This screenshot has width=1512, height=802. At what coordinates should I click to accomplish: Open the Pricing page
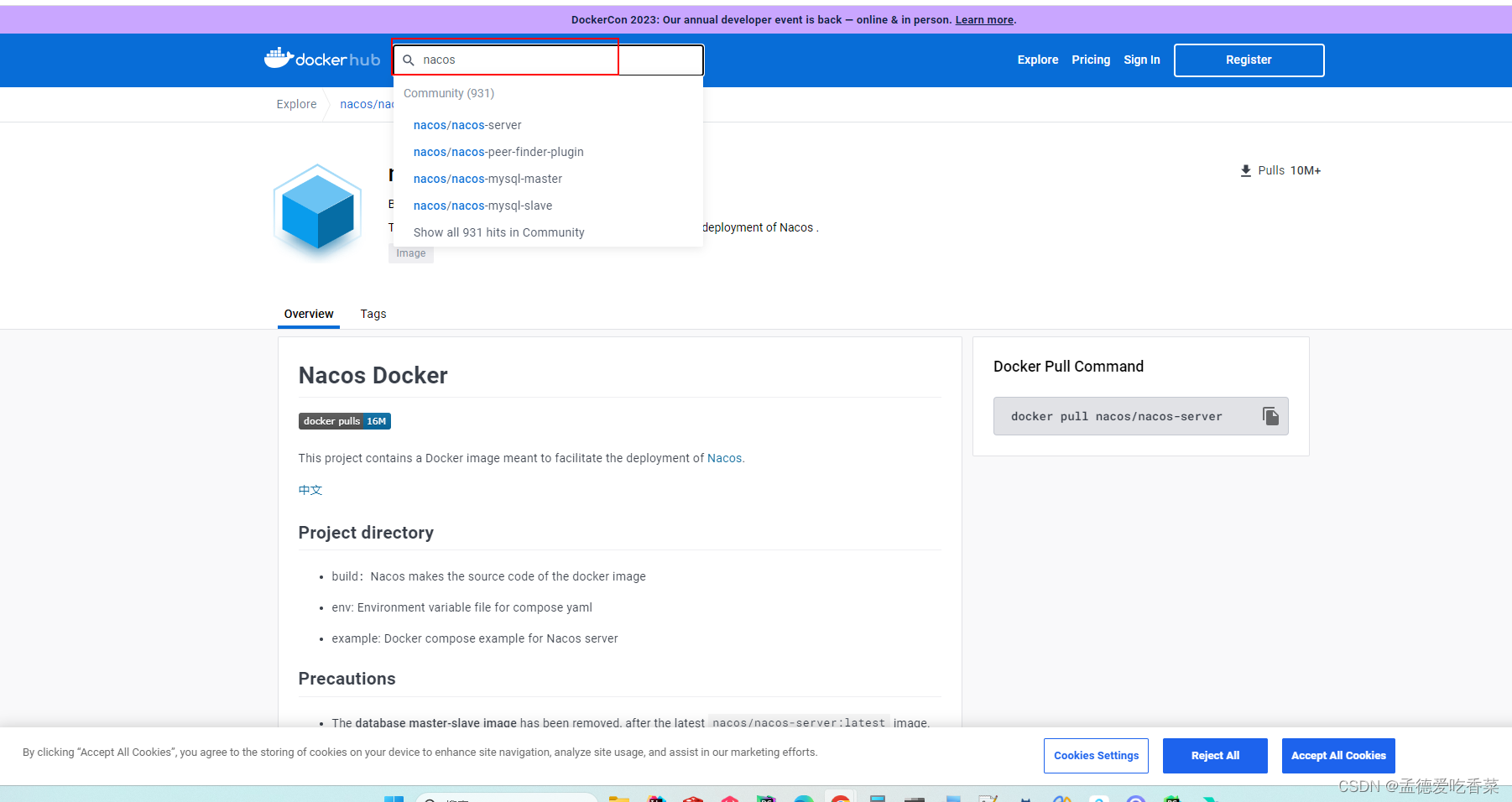1091,60
